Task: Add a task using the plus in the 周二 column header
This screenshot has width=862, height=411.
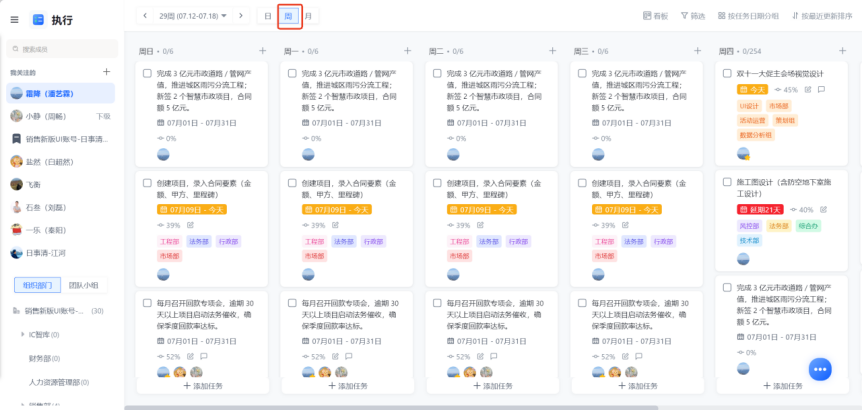Action: point(552,51)
